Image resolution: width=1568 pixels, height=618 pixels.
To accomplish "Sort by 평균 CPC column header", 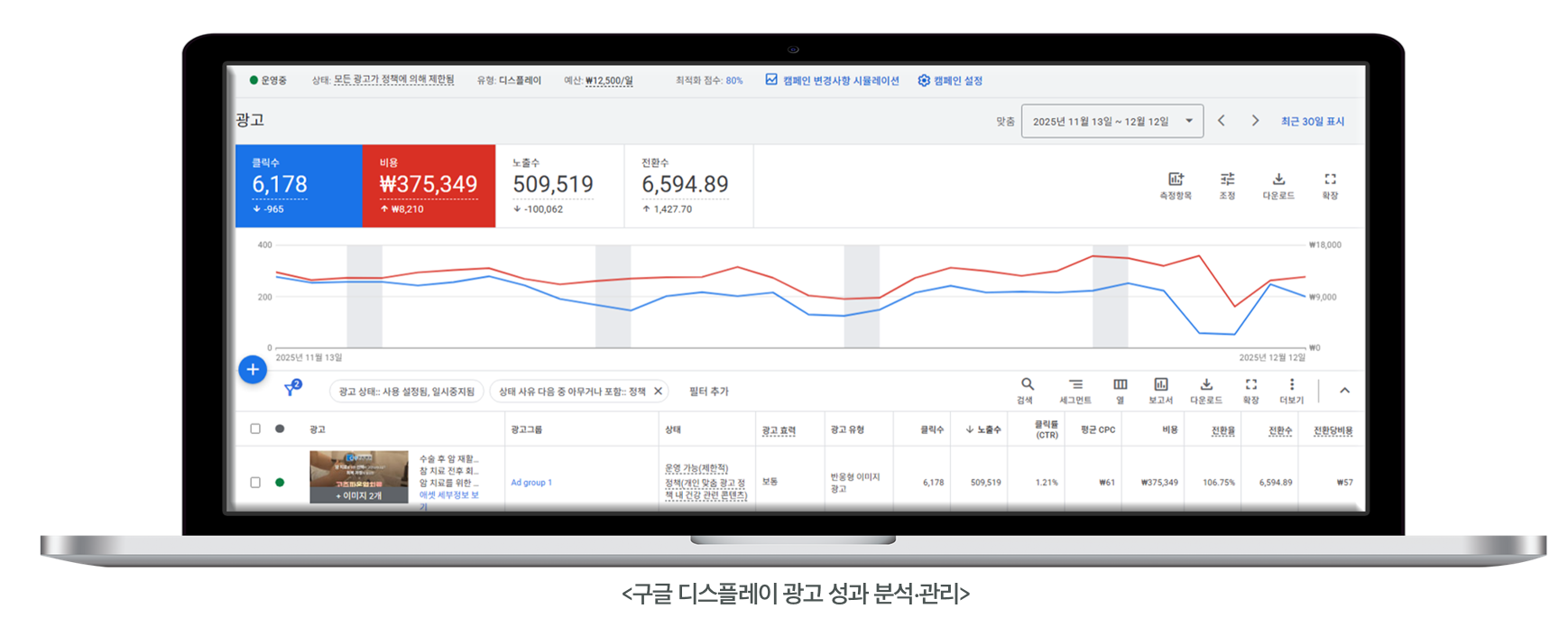I will [x=1098, y=429].
